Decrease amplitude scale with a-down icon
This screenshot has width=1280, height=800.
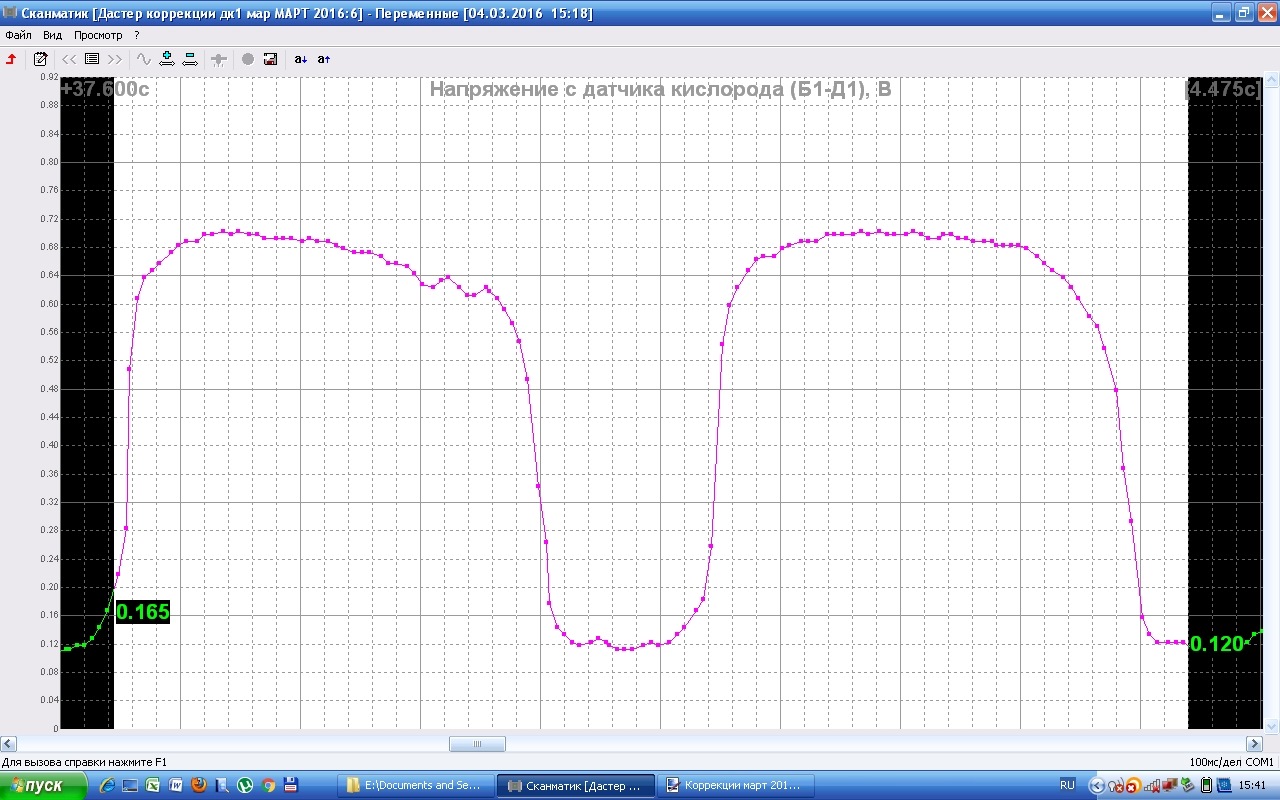pyautogui.click(x=300, y=59)
